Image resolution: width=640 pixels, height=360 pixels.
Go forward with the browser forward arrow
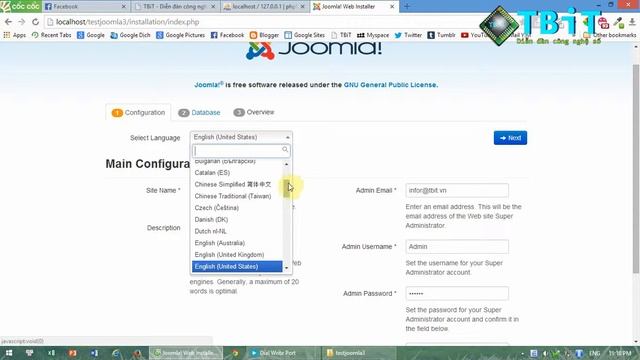click(x=22, y=22)
